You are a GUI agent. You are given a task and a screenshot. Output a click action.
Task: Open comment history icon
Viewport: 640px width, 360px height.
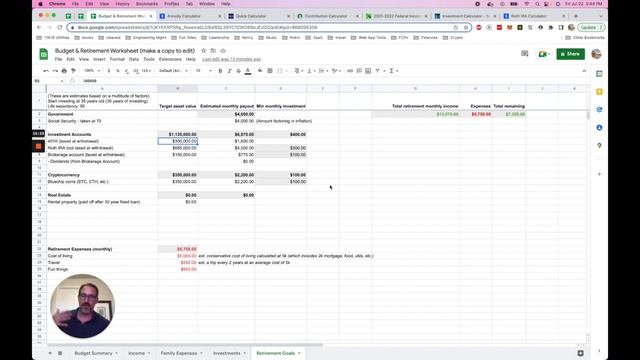coord(524,54)
